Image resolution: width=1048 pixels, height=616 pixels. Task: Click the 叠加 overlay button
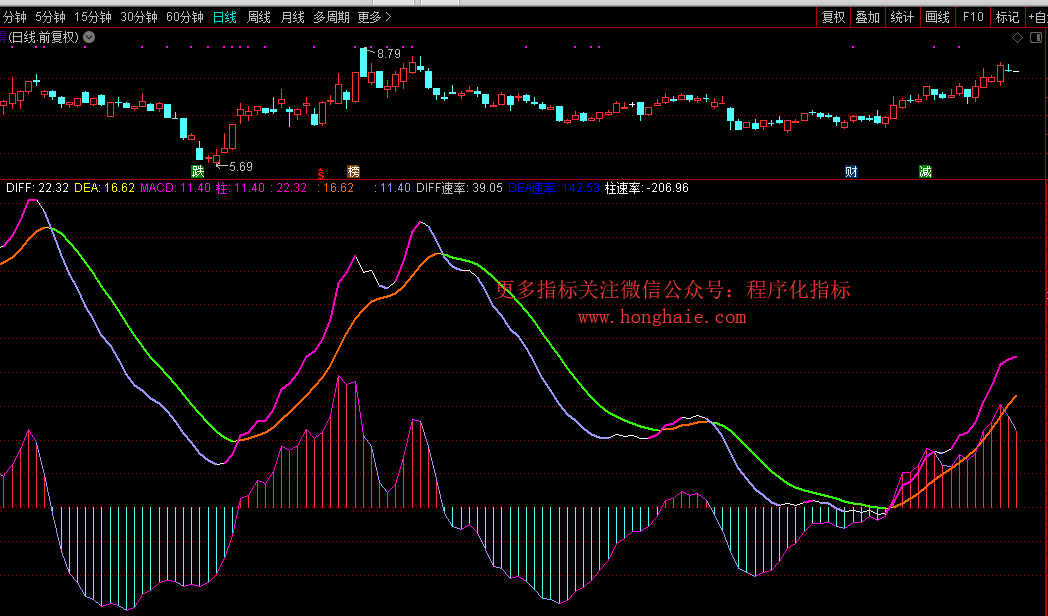click(867, 17)
